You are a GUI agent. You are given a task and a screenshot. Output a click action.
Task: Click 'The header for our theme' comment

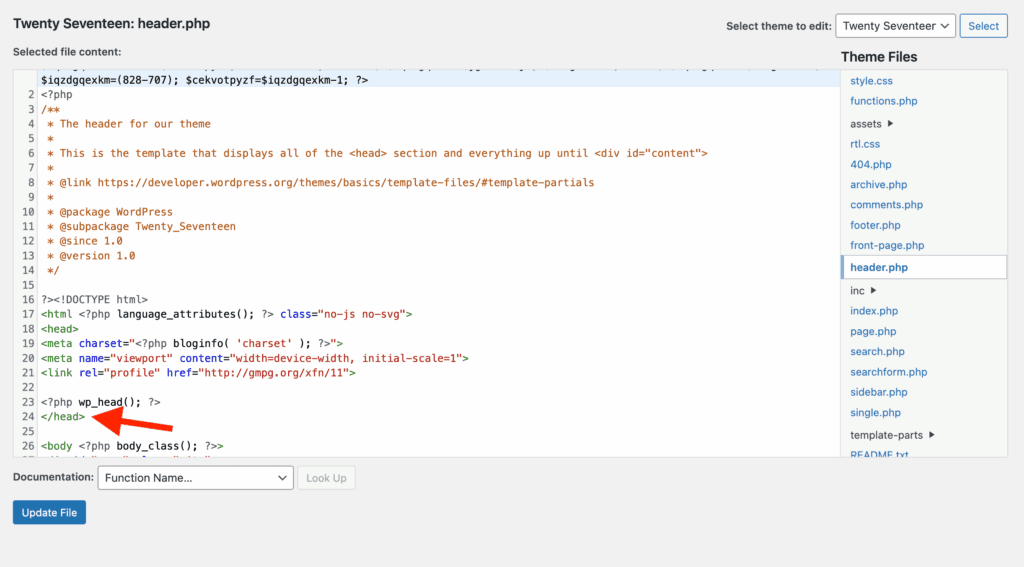pyautogui.click(x=129, y=124)
